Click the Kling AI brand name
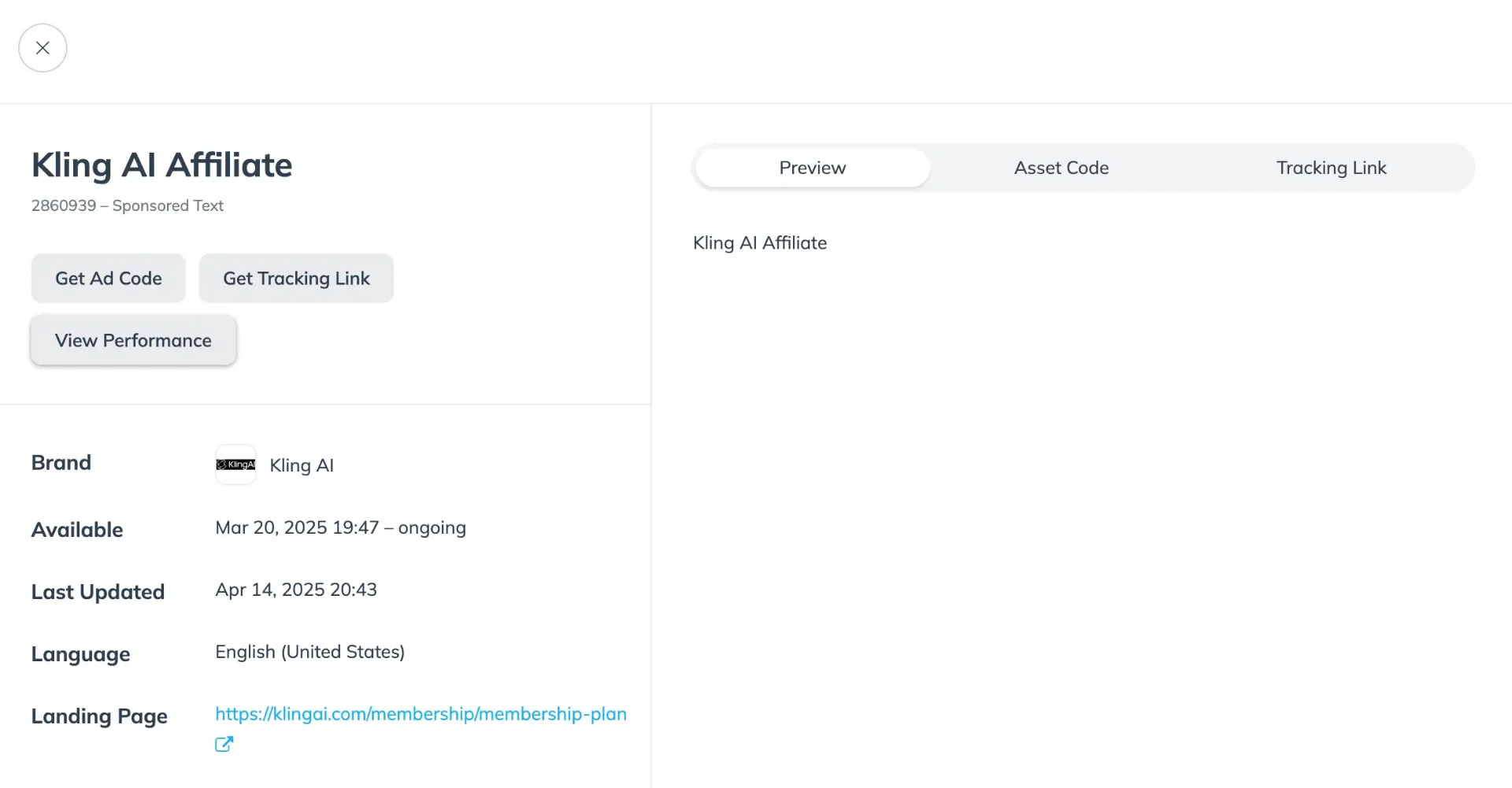The image size is (1512, 788). (302, 465)
